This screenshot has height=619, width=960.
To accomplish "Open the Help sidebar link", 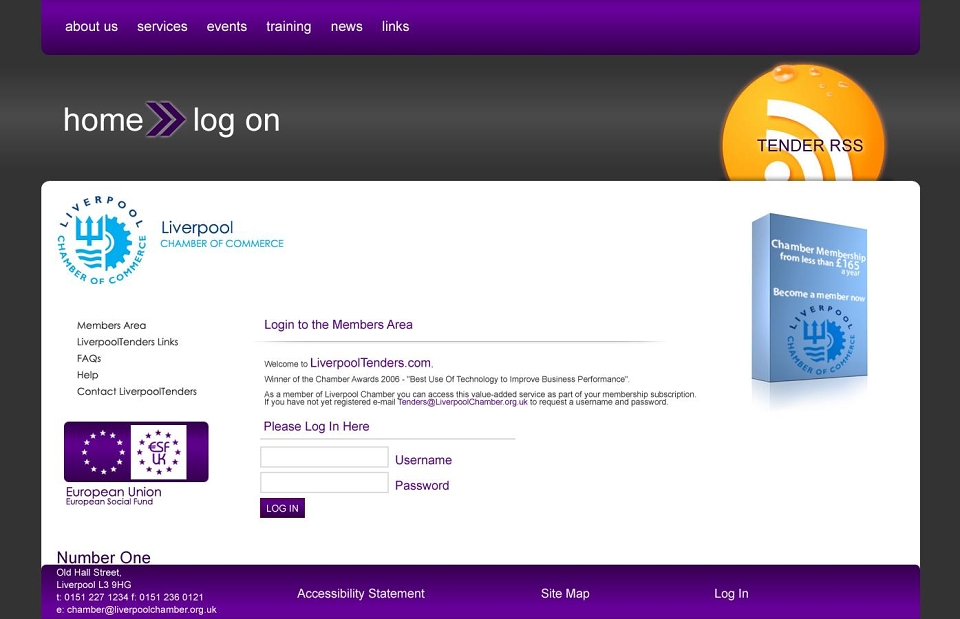I will [88, 375].
